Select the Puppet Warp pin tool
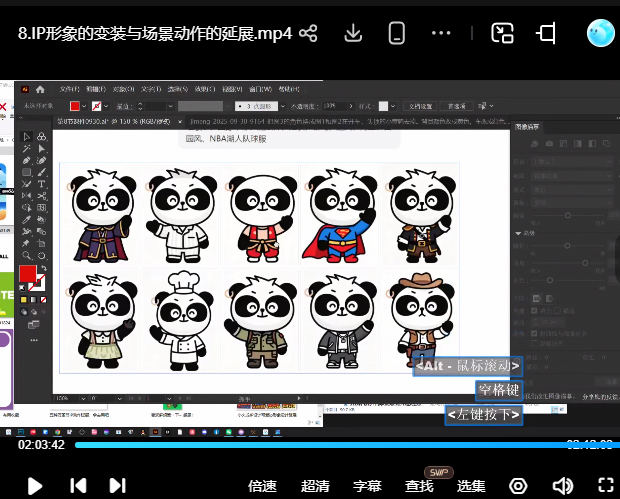Screen dimensions: 620x499 (26, 243)
